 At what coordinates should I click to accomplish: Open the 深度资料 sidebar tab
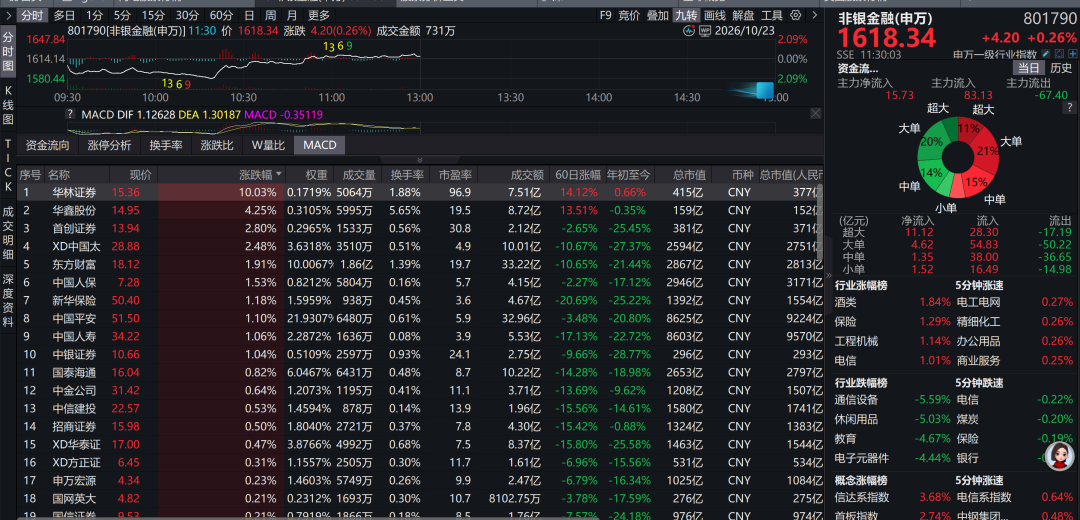(8, 302)
